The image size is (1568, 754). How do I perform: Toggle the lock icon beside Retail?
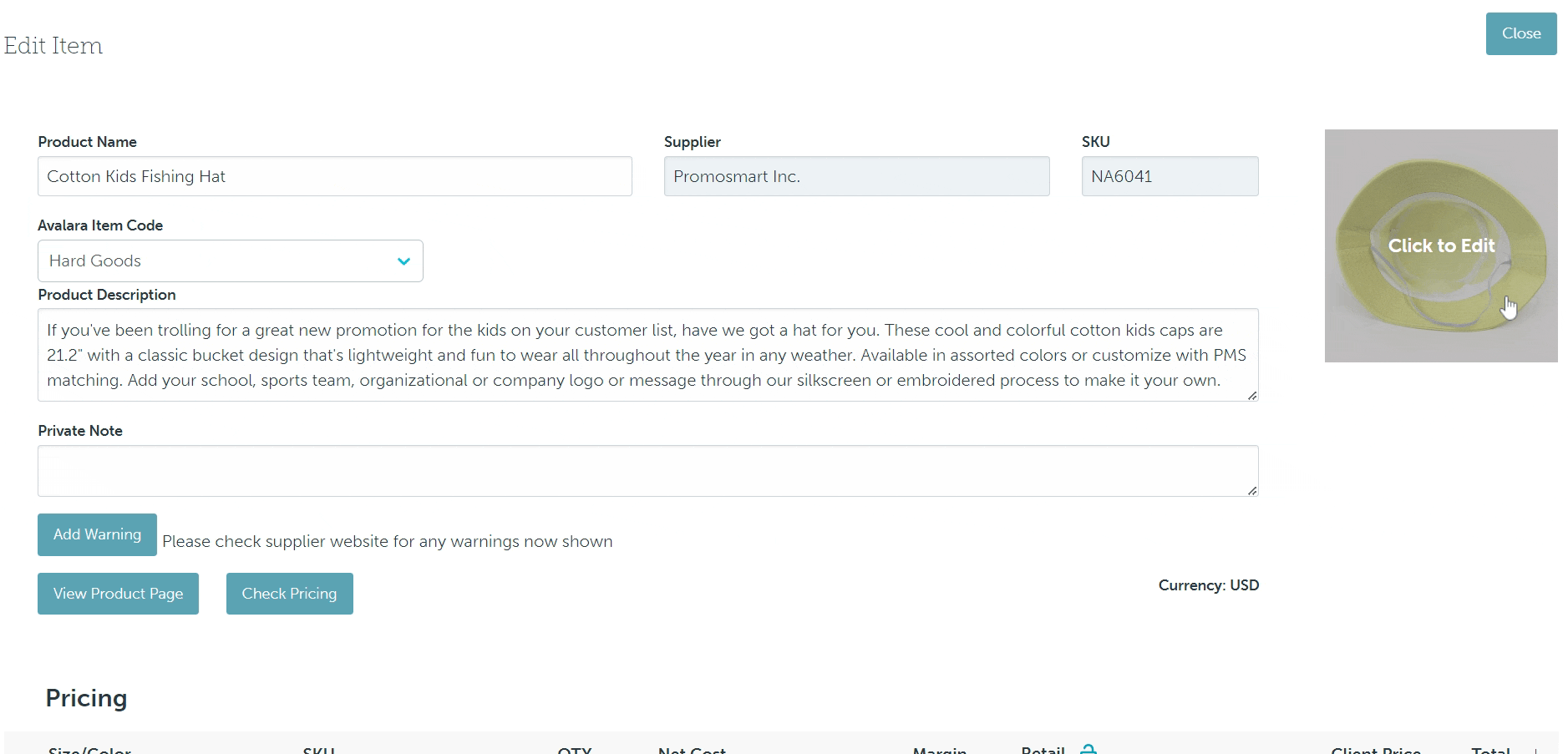(x=1088, y=749)
